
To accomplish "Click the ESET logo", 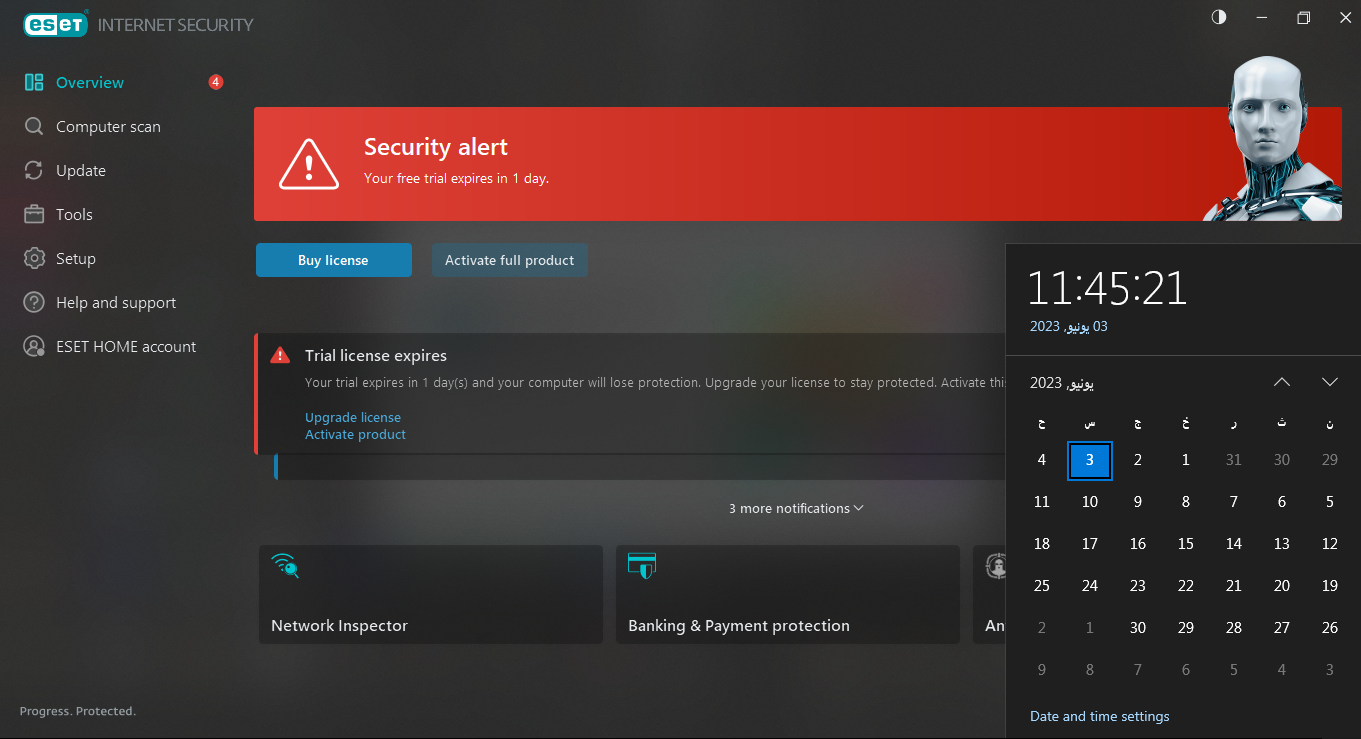I will click(x=56, y=24).
